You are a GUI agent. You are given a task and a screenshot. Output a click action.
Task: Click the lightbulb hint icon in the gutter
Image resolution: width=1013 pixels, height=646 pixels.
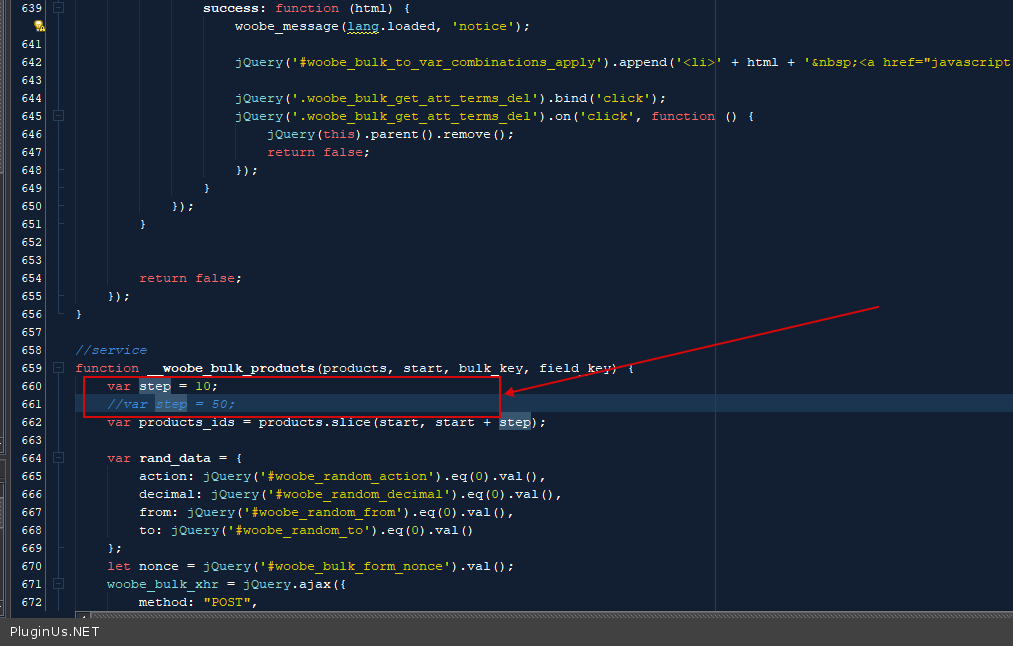tap(40, 26)
